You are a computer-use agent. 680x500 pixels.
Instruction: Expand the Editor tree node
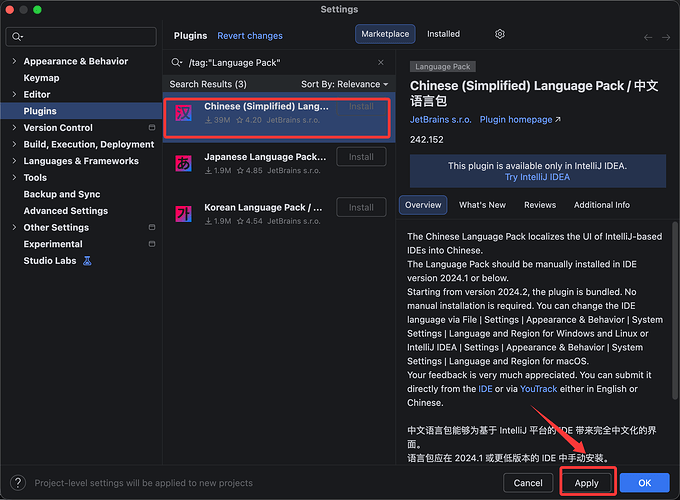point(14,94)
